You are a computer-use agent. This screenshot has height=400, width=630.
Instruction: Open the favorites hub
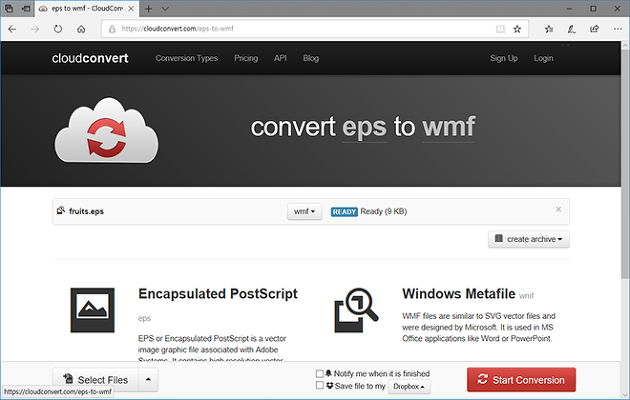[549, 29]
